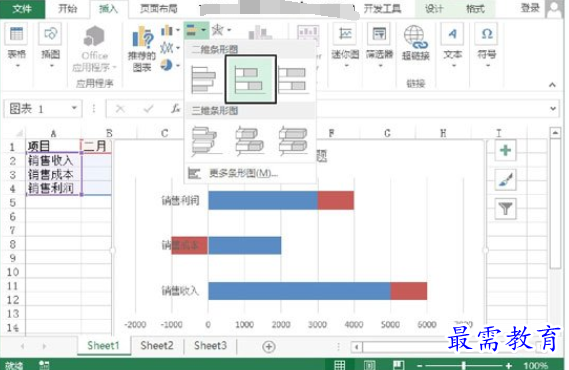Open 推荐的图表 recommended charts
Viewport: 569px width, 370px height.
[x=142, y=48]
